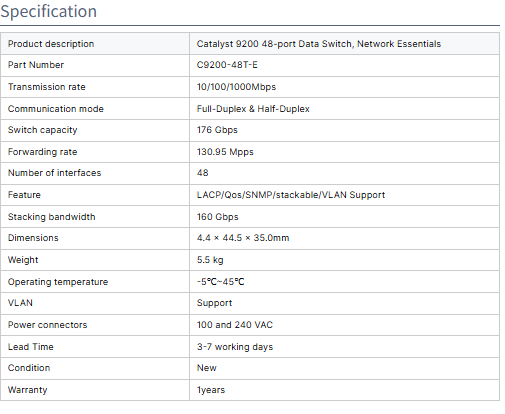Screen dimensions: 505x414
Task: Click the 'LACP/Qos/SNMP/stackable/VLAN Support' value
Action: coord(291,195)
